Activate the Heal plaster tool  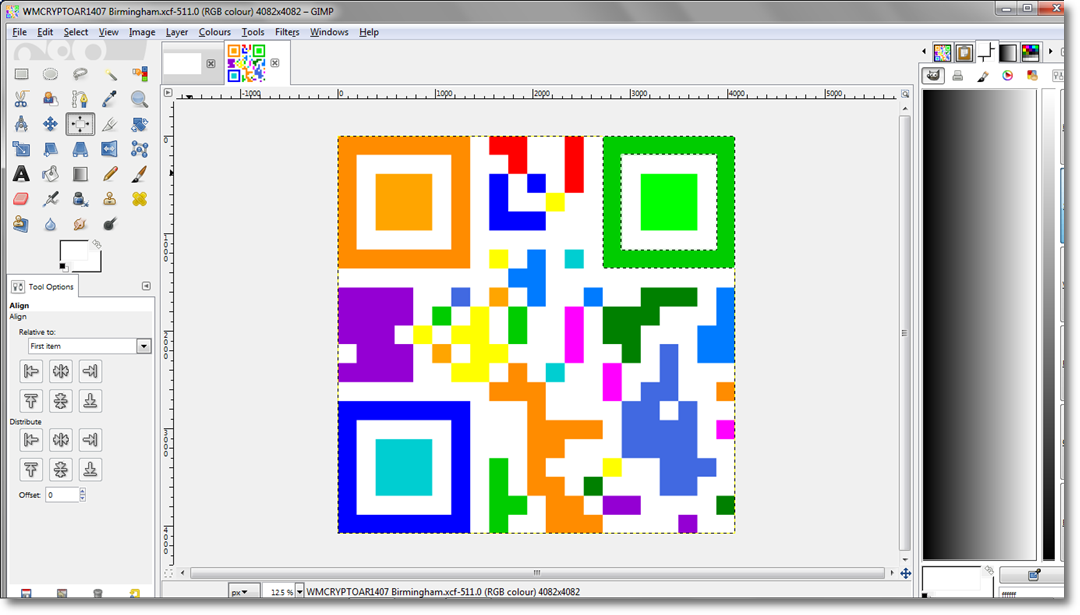tap(139, 199)
